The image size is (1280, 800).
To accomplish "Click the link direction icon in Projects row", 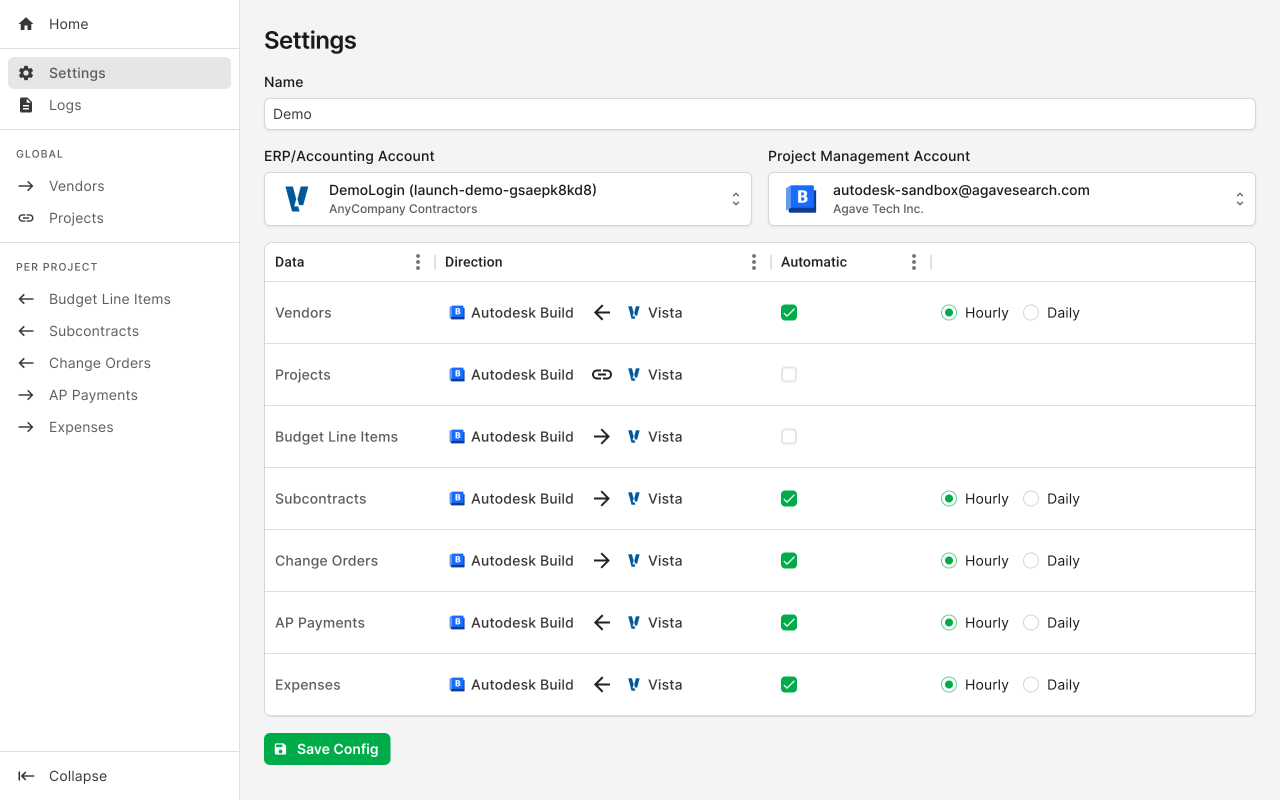I will tap(602, 375).
